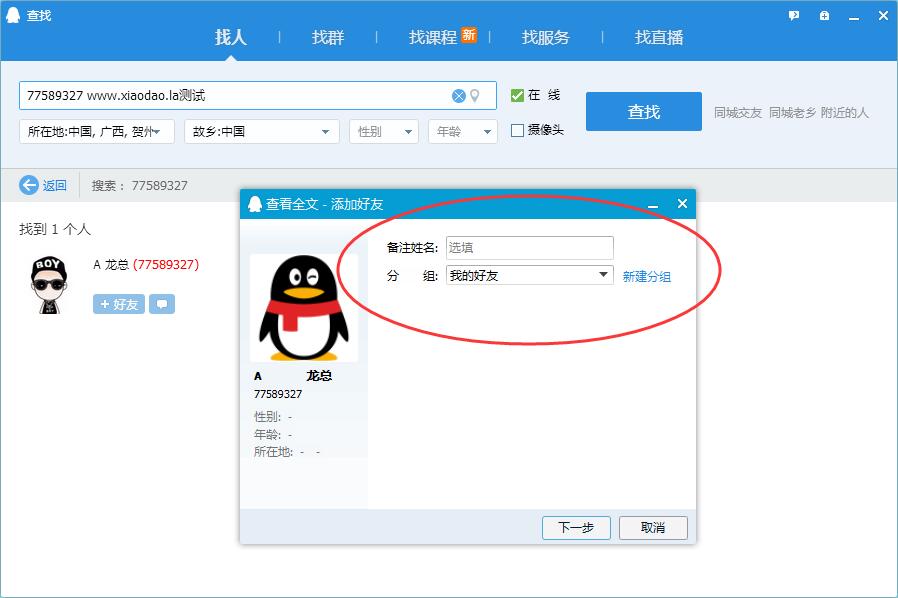This screenshot has width=898, height=598.
Task: Click the blue back arrow icon
Action: tap(29, 185)
